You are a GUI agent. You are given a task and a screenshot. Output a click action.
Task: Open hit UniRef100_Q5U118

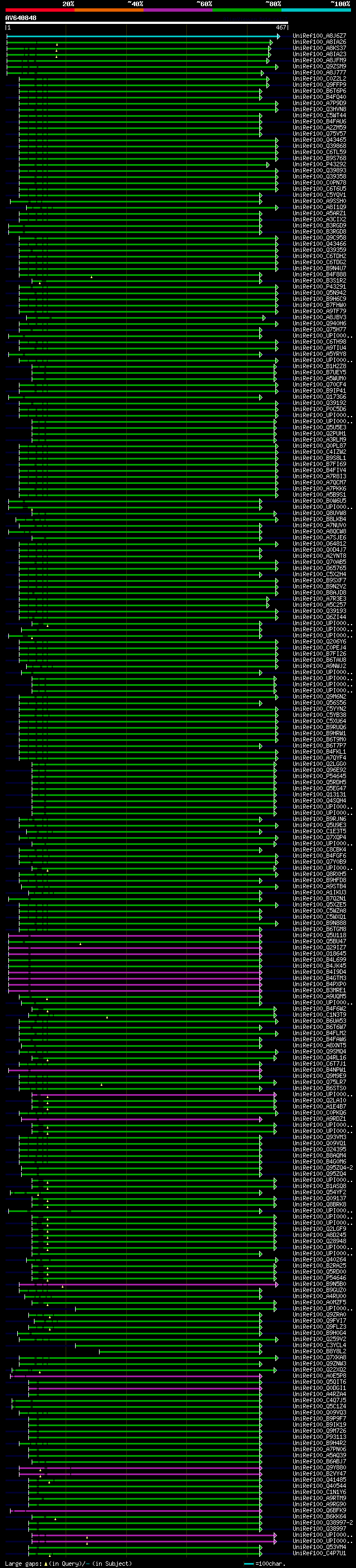tap(319, 935)
